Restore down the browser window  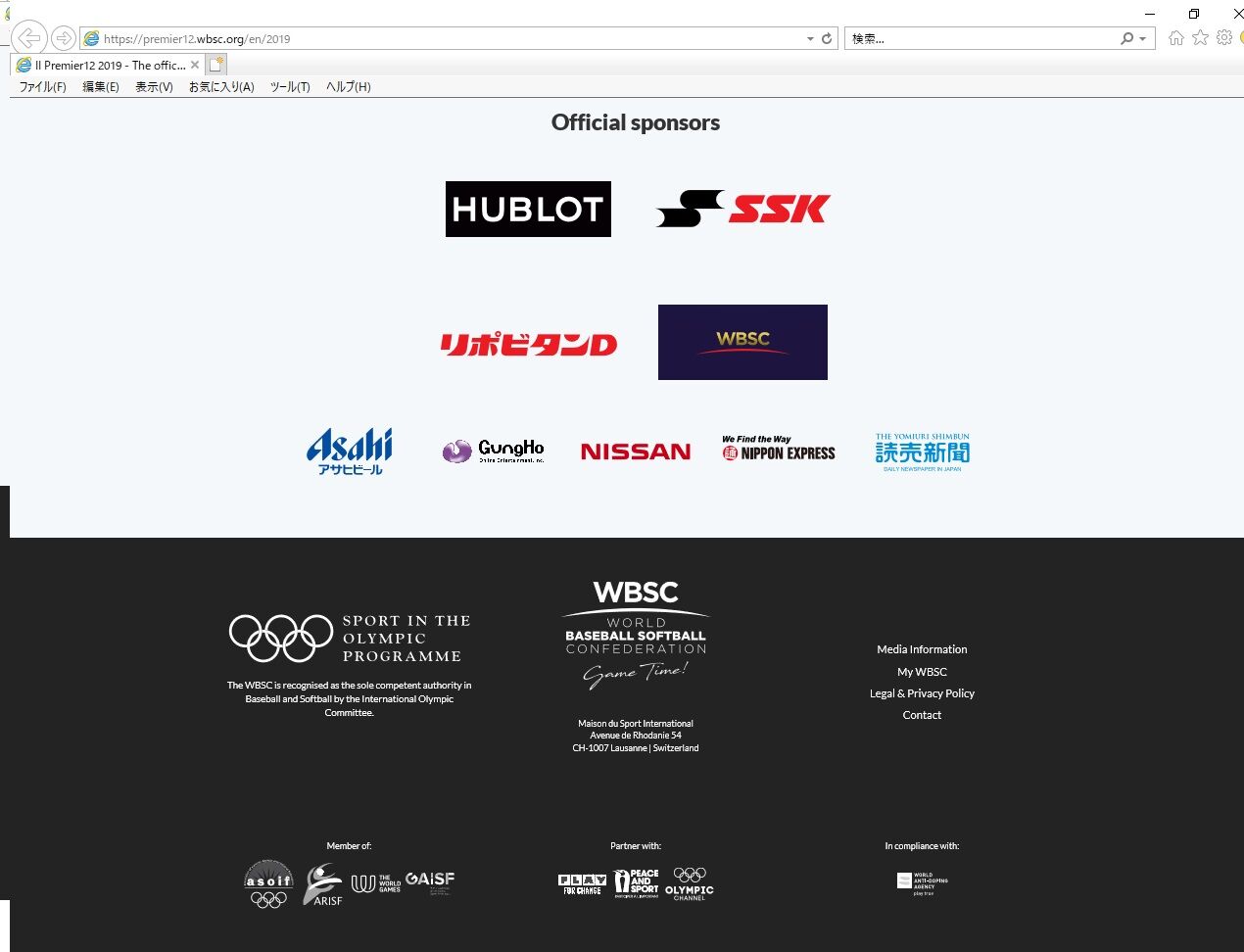pyautogui.click(x=1194, y=14)
